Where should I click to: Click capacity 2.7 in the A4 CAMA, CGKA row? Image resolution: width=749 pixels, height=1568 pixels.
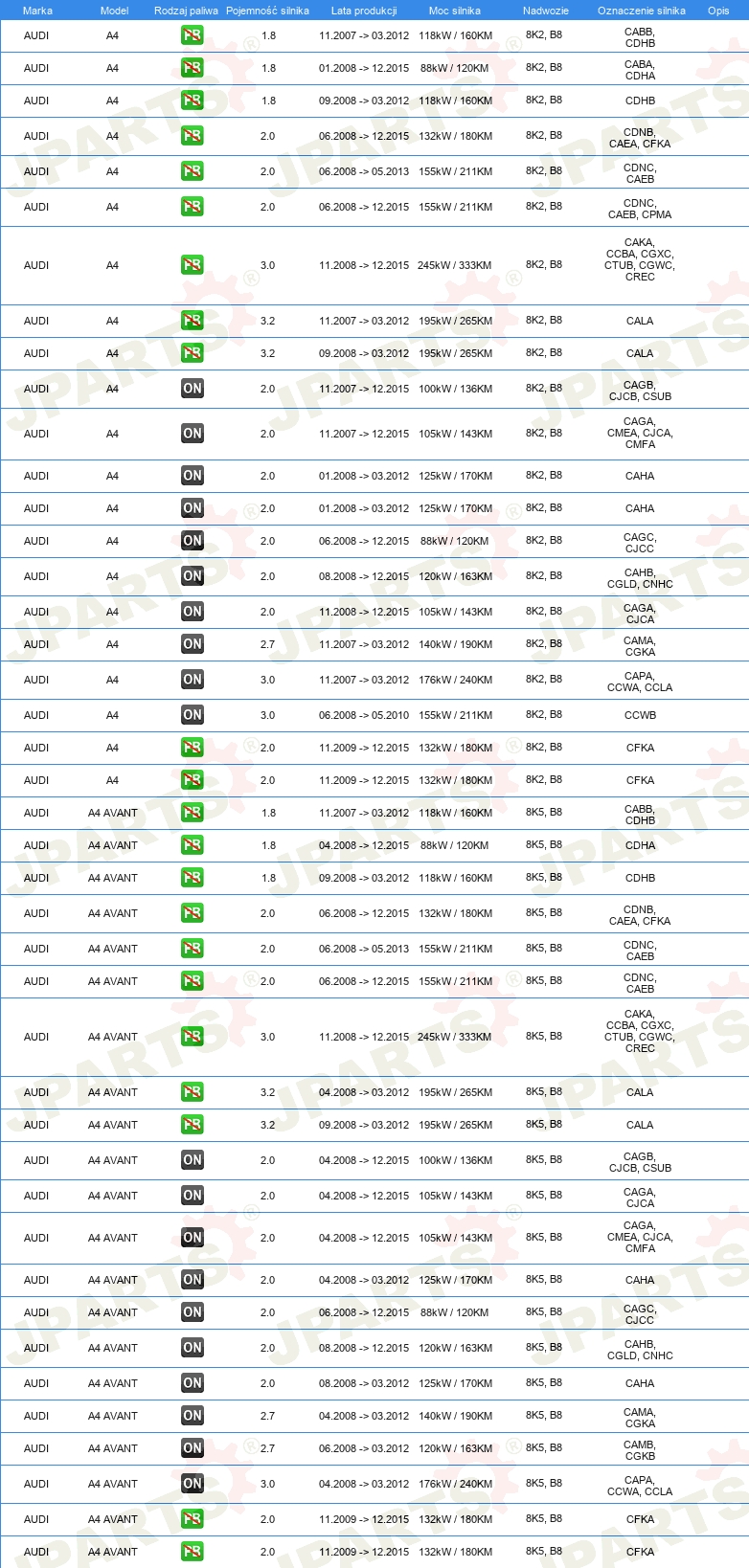[x=267, y=644]
